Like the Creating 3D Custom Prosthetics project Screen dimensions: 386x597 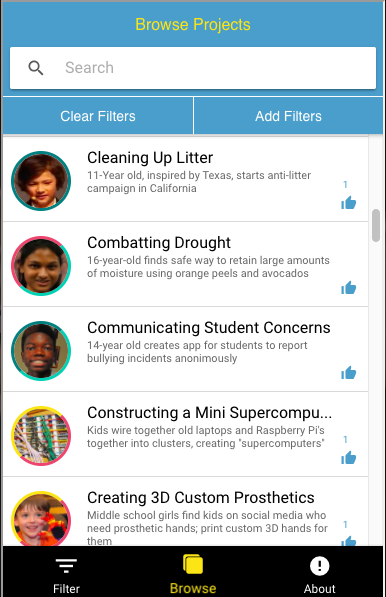[348, 541]
